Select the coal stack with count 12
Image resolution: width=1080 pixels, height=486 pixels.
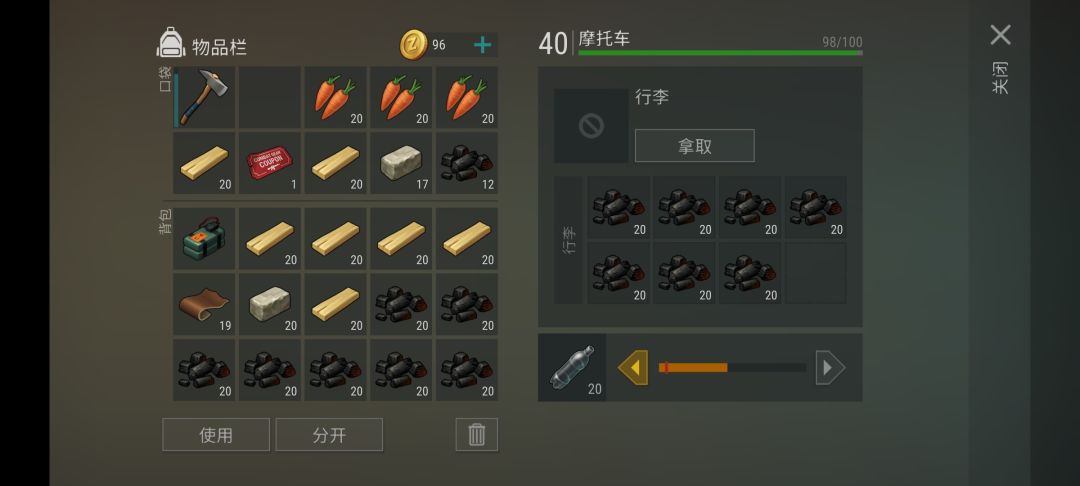point(467,163)
